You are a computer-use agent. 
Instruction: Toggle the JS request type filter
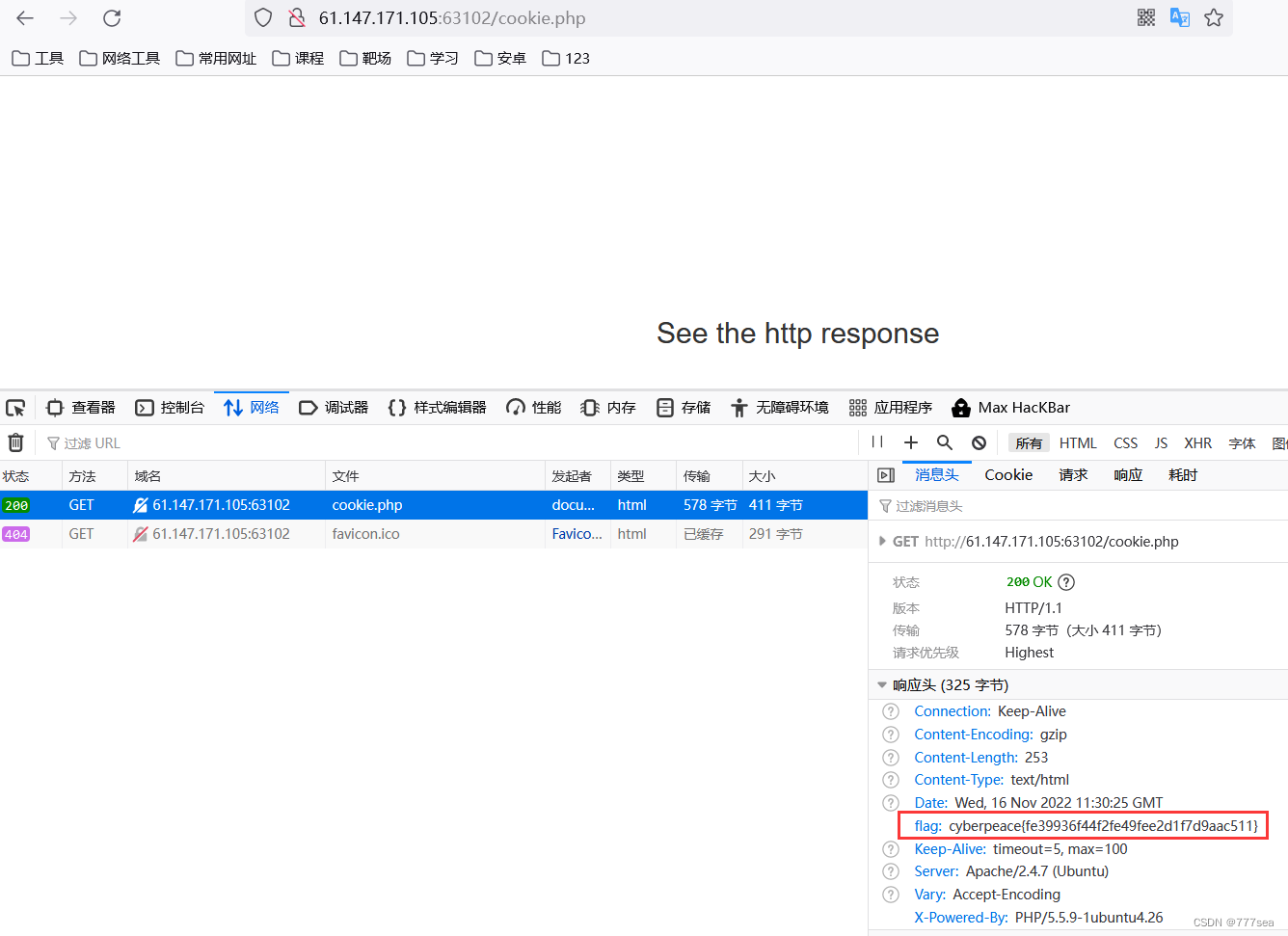(1161, 443)
